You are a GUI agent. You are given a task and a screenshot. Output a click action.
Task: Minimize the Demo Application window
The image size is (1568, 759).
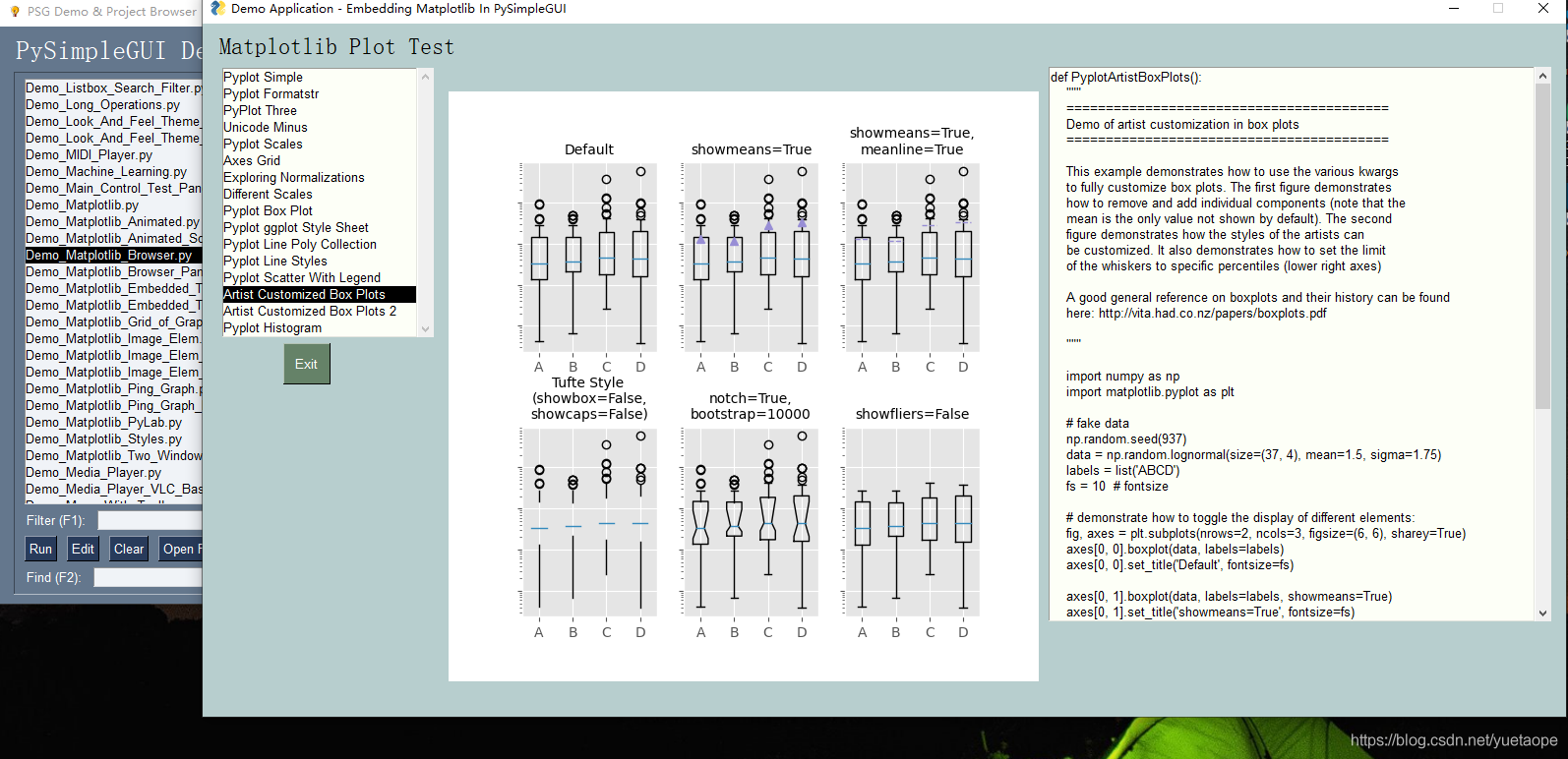tap(1454, 9)
